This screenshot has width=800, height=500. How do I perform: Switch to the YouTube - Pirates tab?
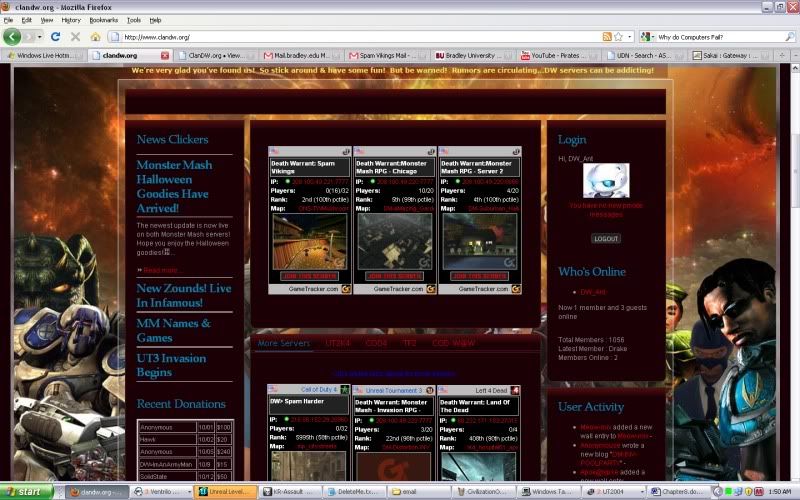click(558, 55)
